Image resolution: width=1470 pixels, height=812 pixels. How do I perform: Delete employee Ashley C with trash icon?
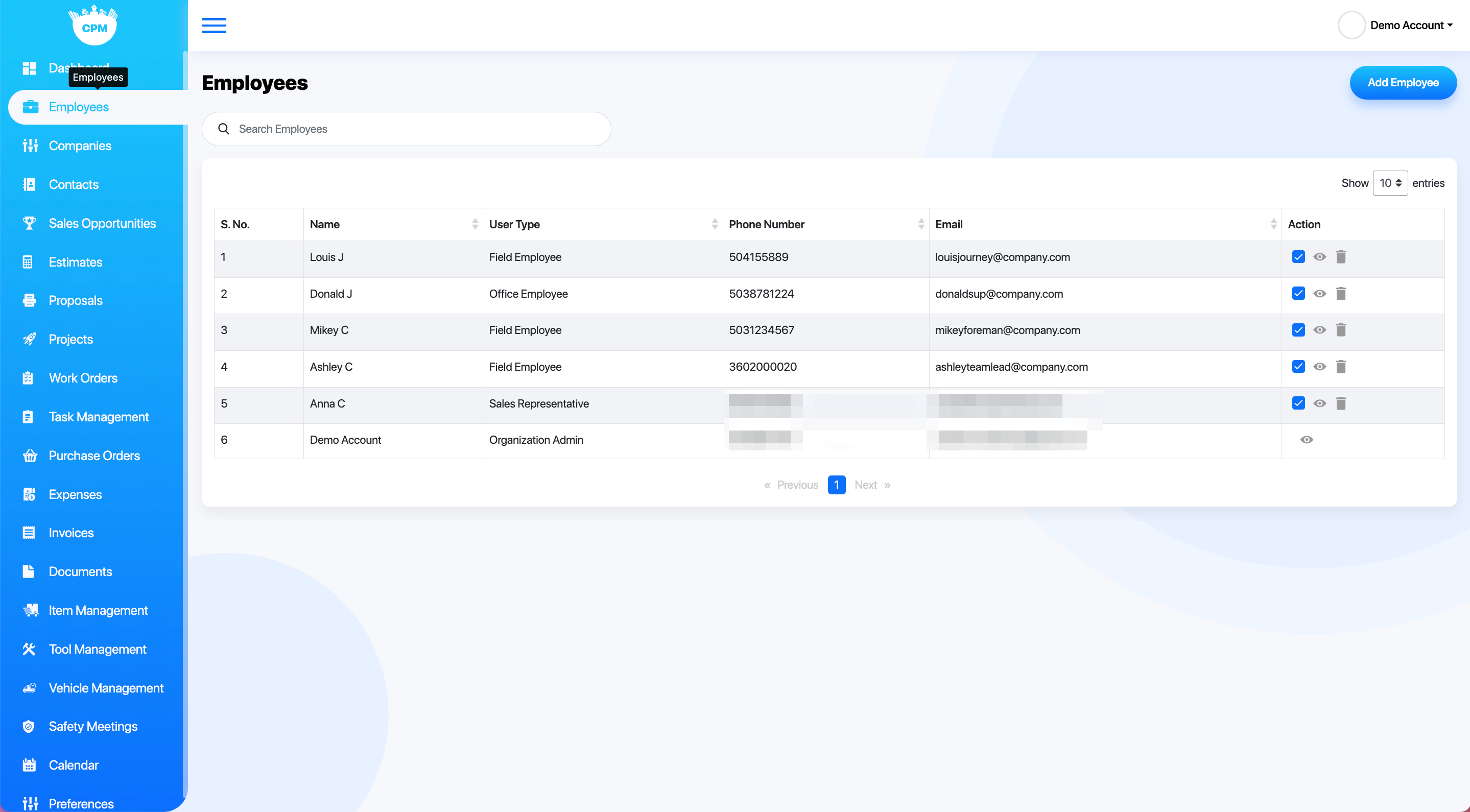pos(1341,366)
